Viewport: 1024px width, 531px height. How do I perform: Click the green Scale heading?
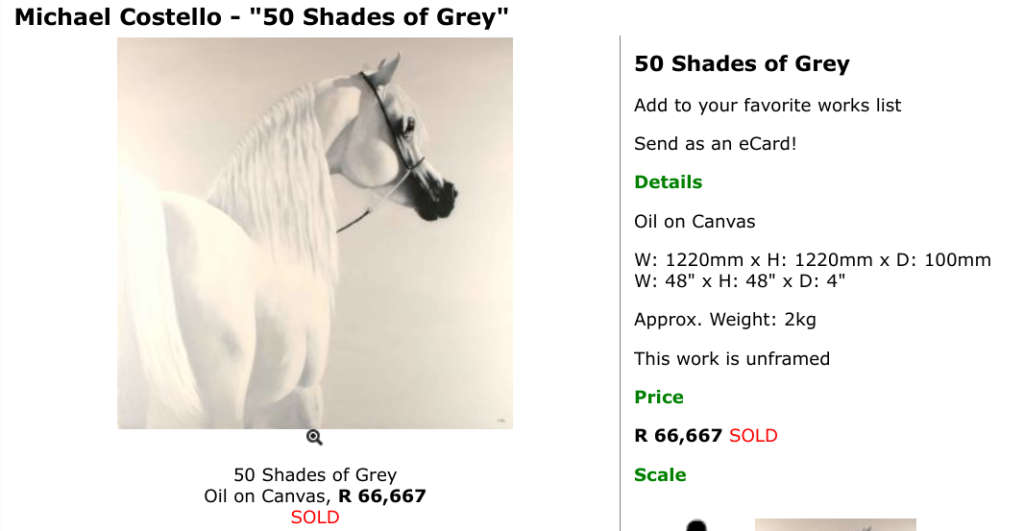(660, 475)
